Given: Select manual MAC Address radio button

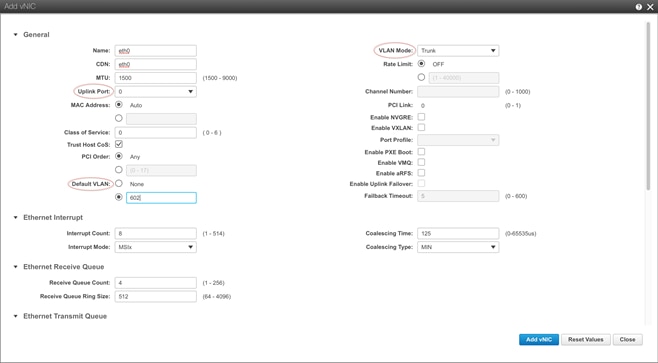Looking at the screenshot, I should point(119,118).
